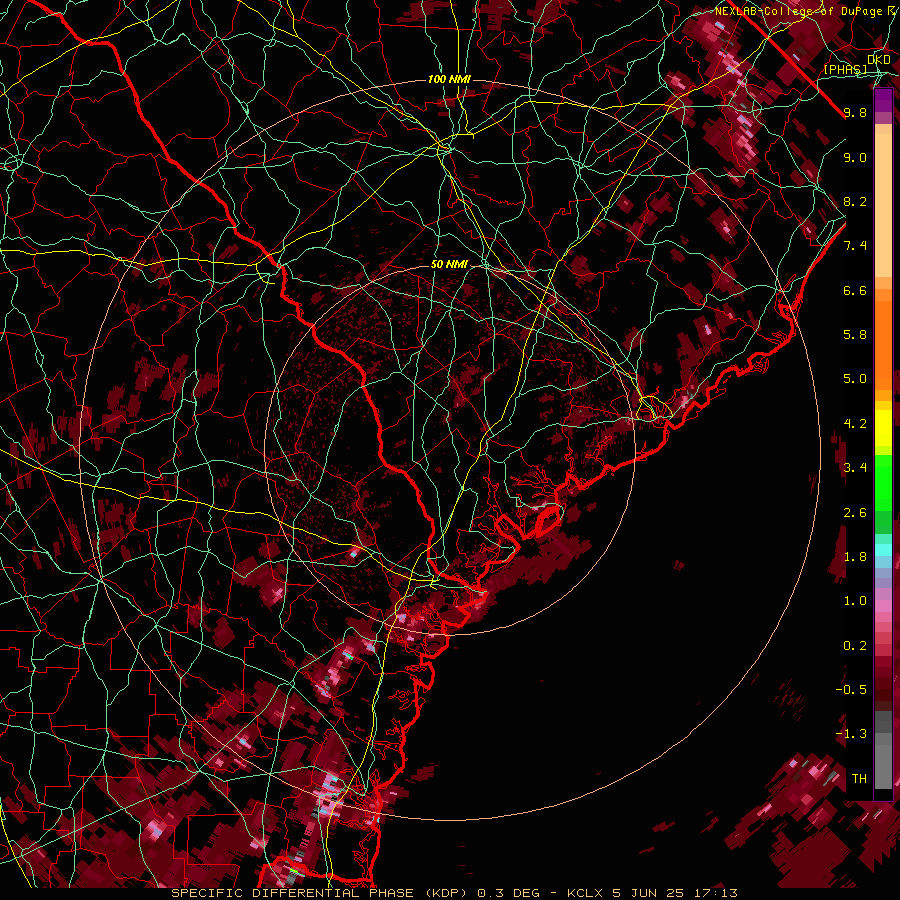Click the KCLX 5 JUN 25 17:13 timestamp
The height and width of the screenshot is (900, 900).
pyautogui.click(x=652, y=893)
